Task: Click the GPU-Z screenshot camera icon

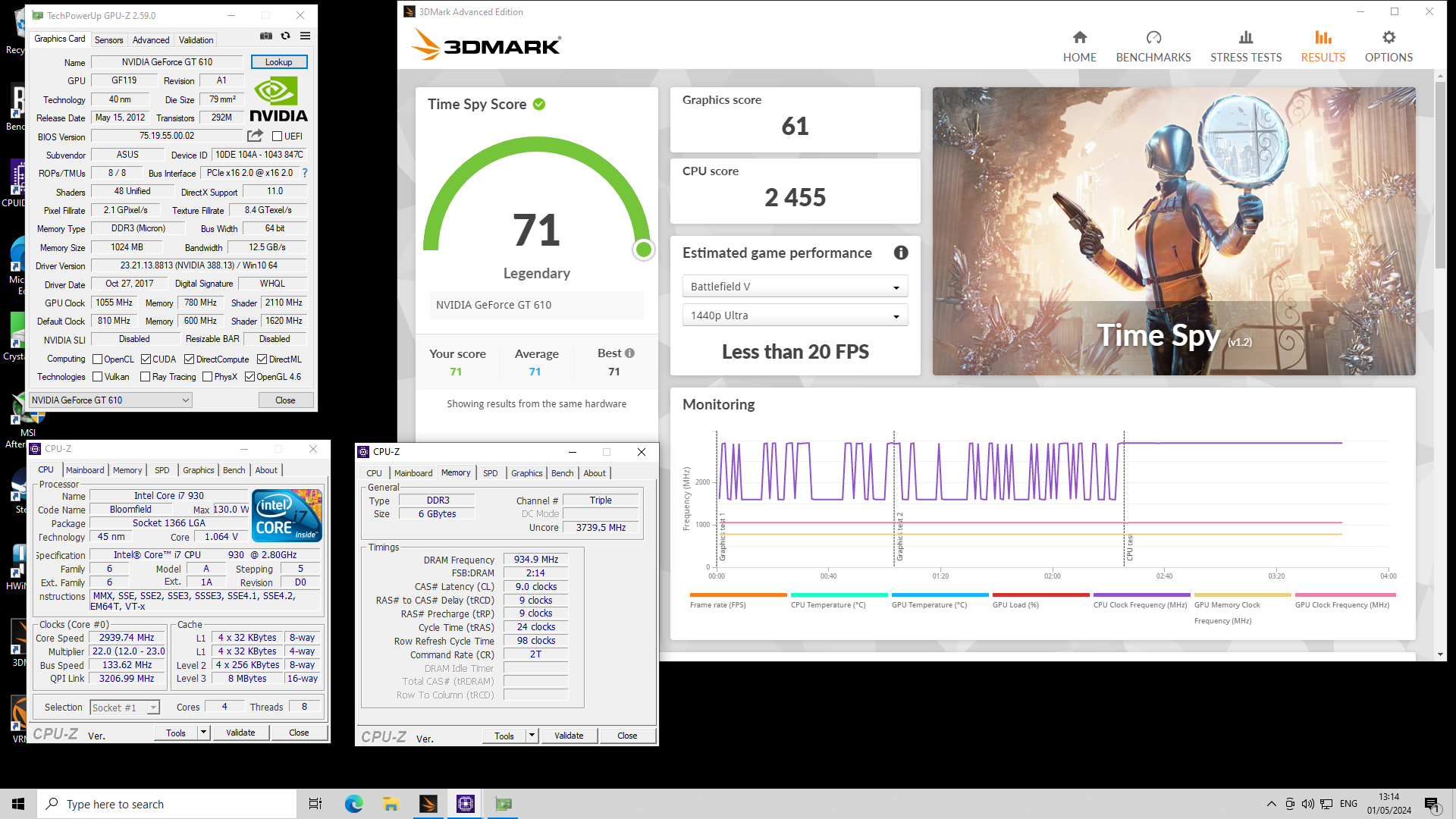Action: click(266, 36)
